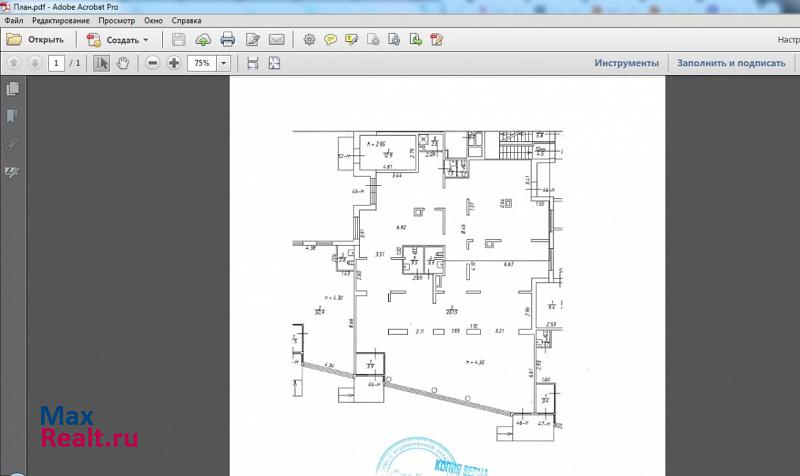Toggle the Signatures side panel
800x476 pixels.
[x=13, y=172]
